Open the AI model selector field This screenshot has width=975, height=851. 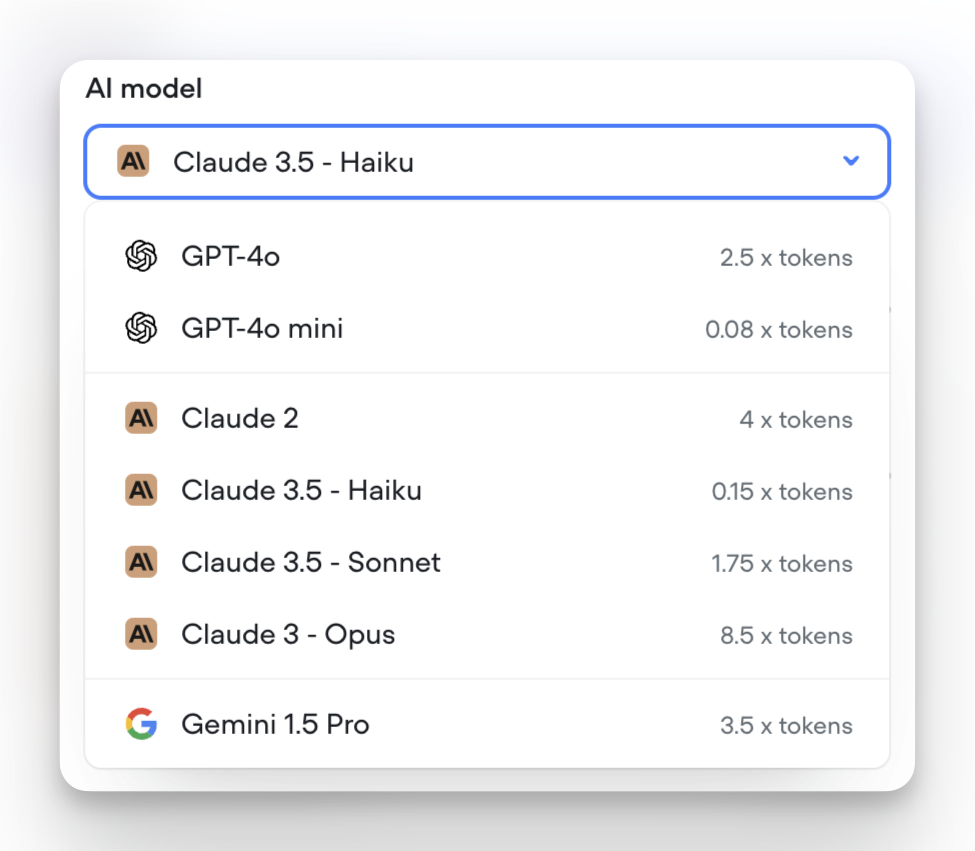click(x=487, y=161)
